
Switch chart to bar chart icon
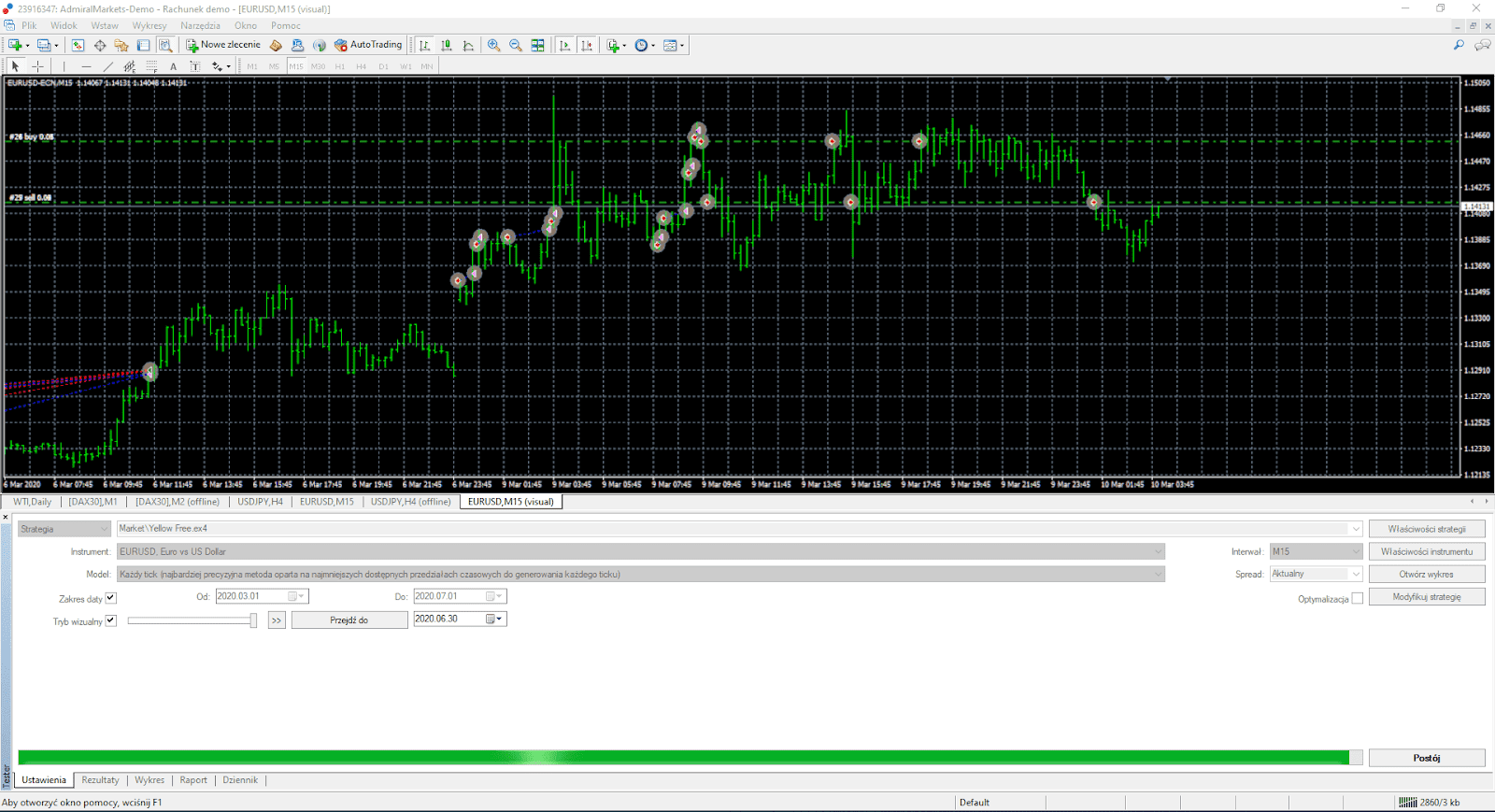[424, 45]
